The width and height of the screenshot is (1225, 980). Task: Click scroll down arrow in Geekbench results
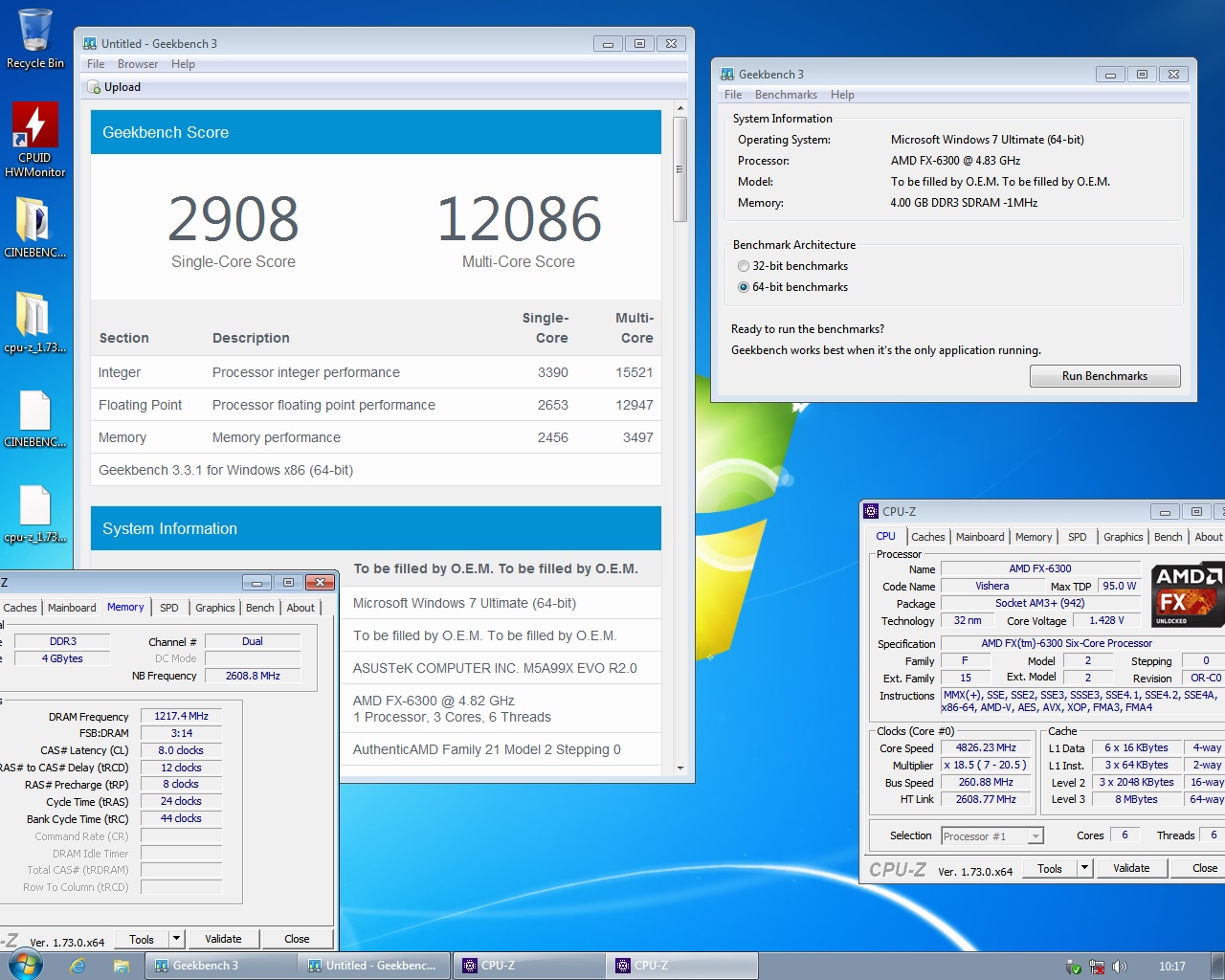pyautogui.click(x=679, y=768)
